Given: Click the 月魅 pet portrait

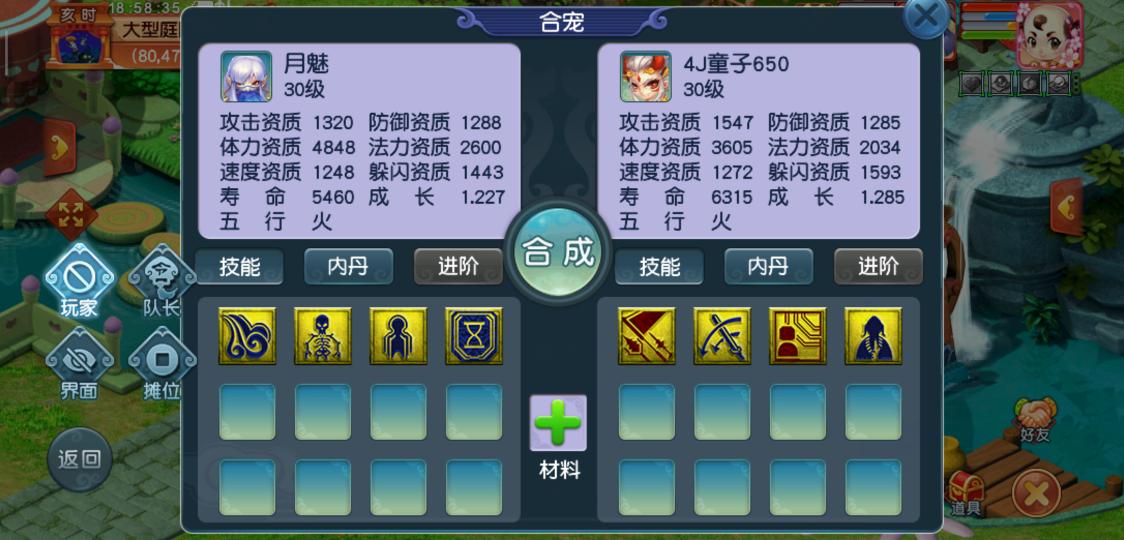Looking at the screenshot, I should pos(246,76).
